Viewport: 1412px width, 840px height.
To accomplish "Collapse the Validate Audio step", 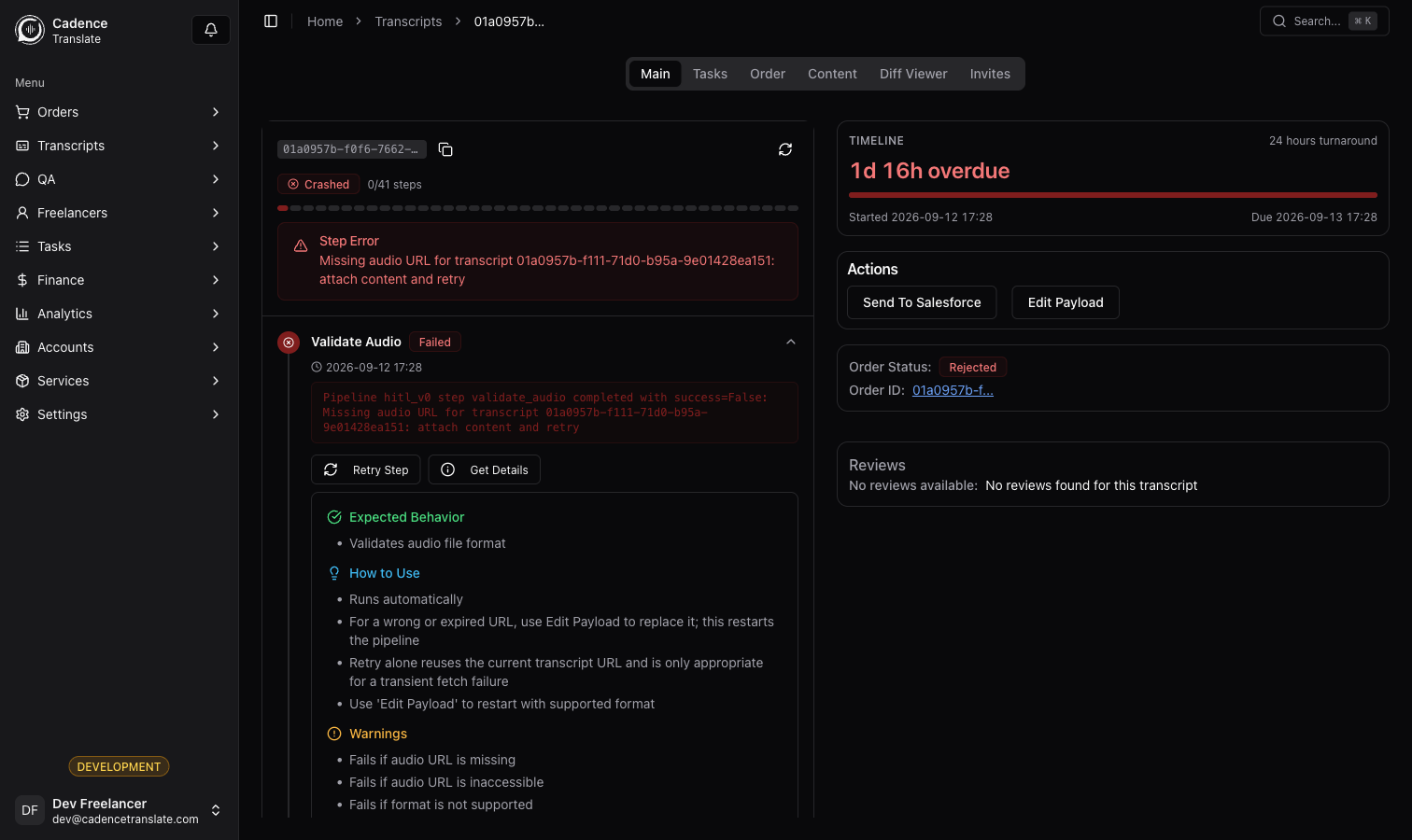I will pos(791,342).
